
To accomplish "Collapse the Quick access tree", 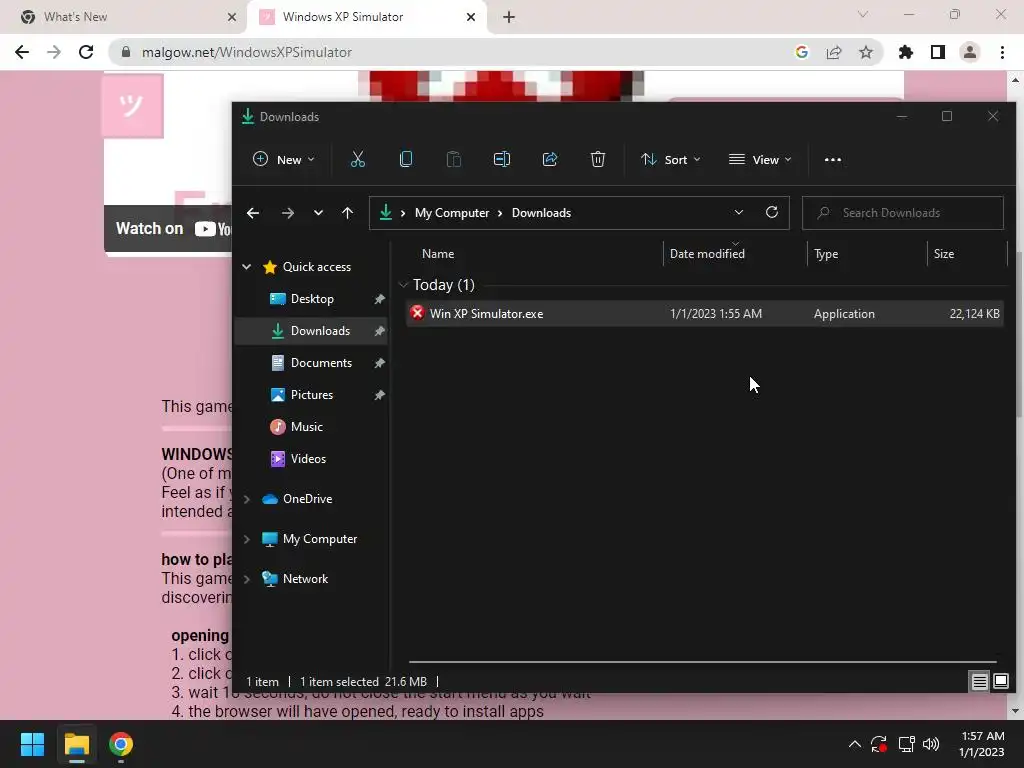I will tap(247, 266).
